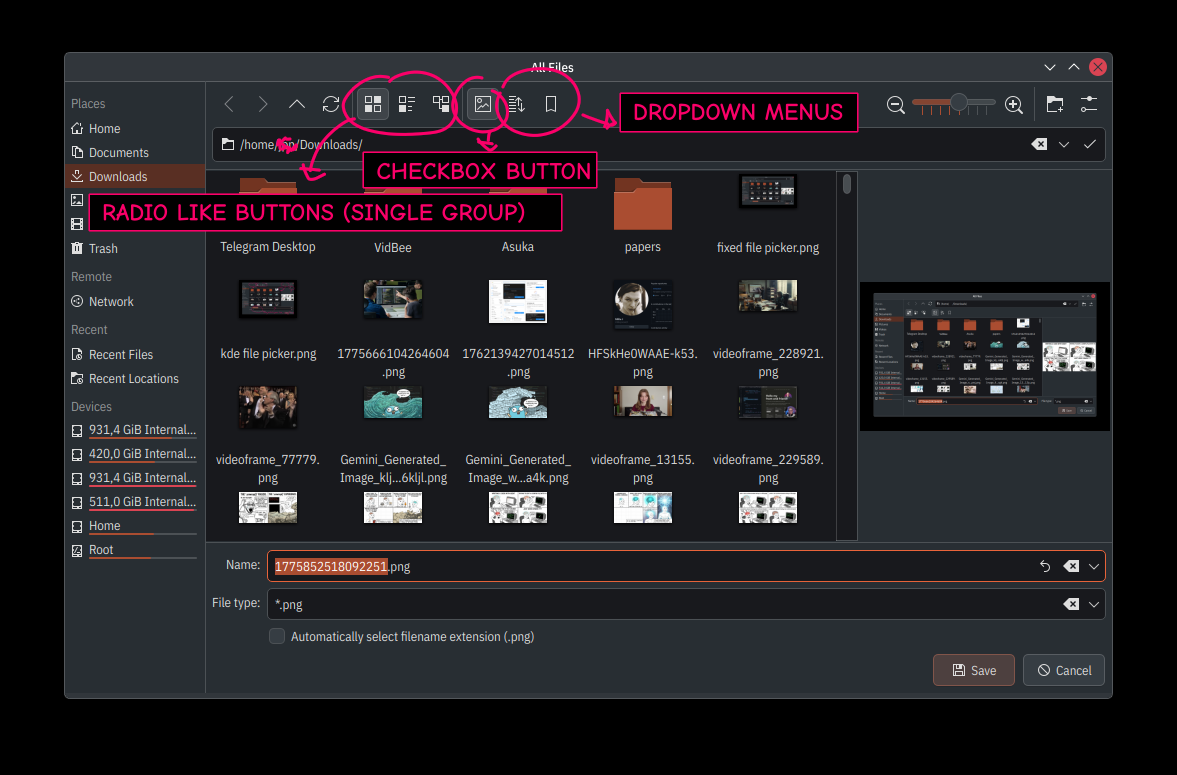This screenshot has height=775, width=1177.
Task: Select the Asuka folder label
Action: (518, 247)
